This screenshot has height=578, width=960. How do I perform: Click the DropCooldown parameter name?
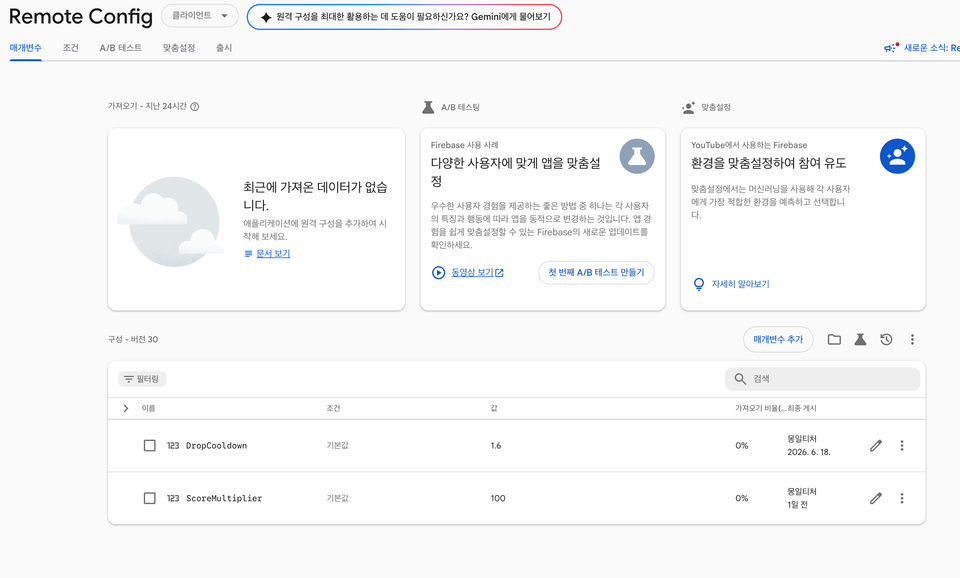(x=217, y=446)
